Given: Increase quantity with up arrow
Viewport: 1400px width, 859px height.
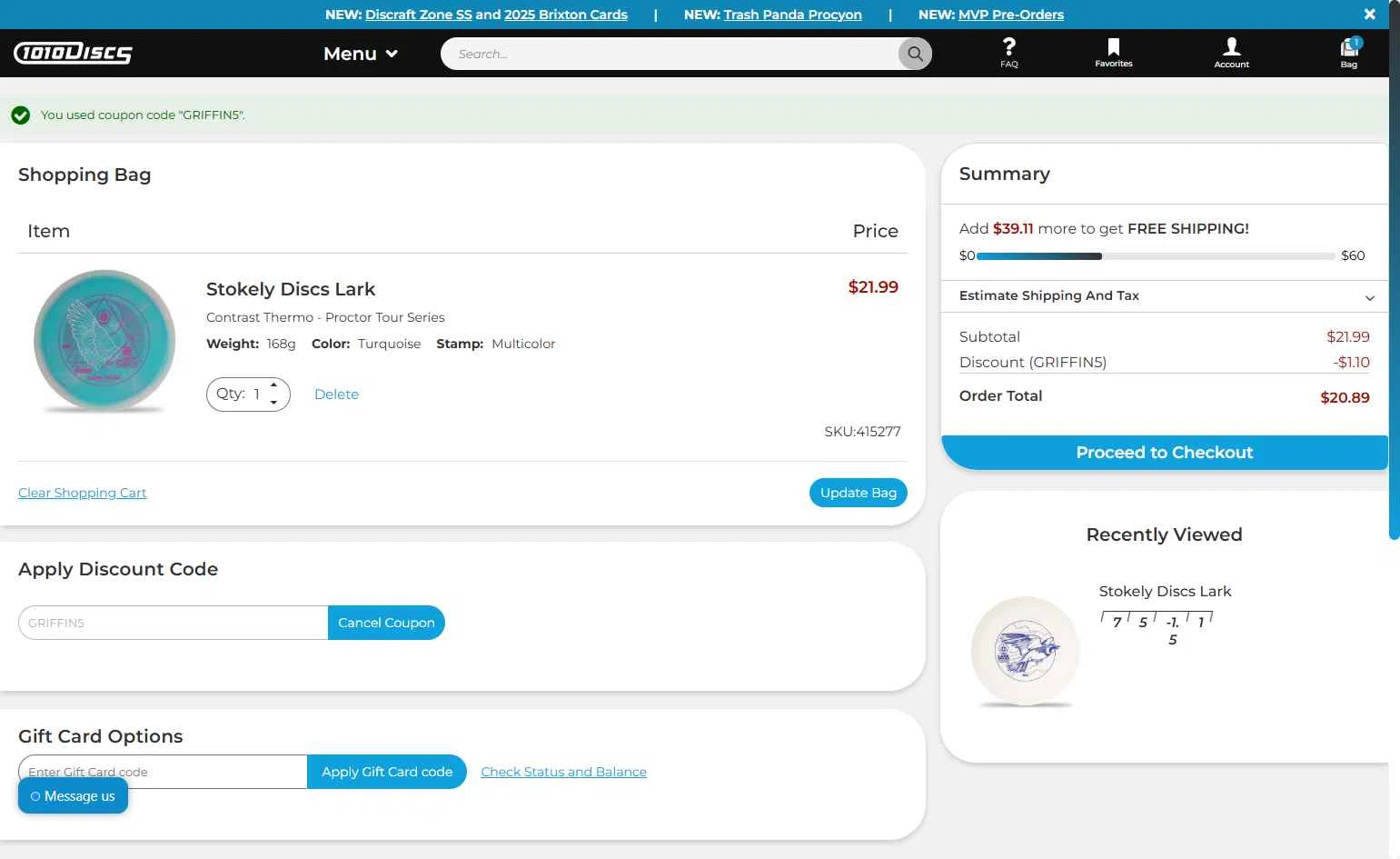Looking at the screenshot, I should tap(273, 385).
